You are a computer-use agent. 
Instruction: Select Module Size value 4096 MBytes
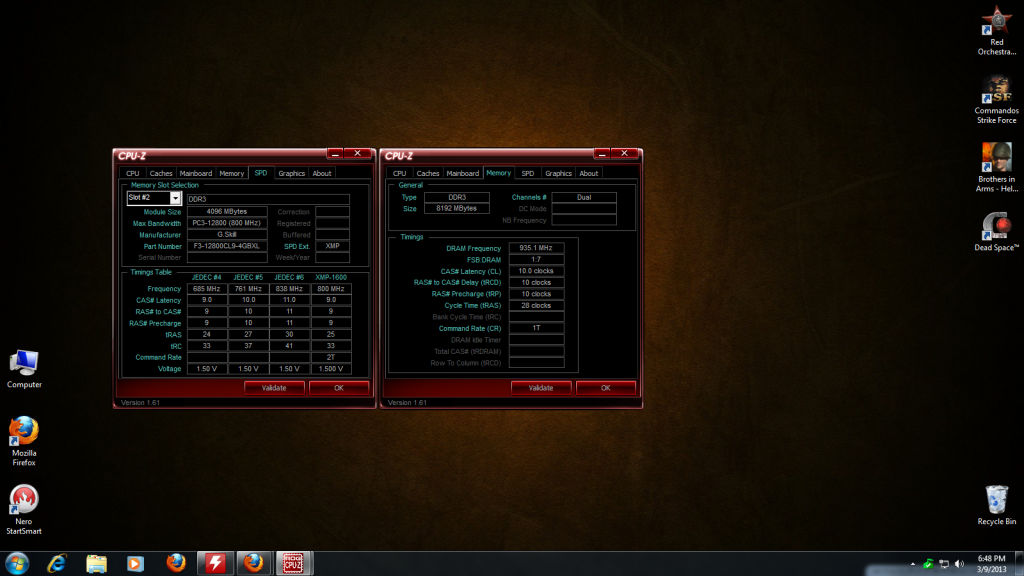point(227,212)
